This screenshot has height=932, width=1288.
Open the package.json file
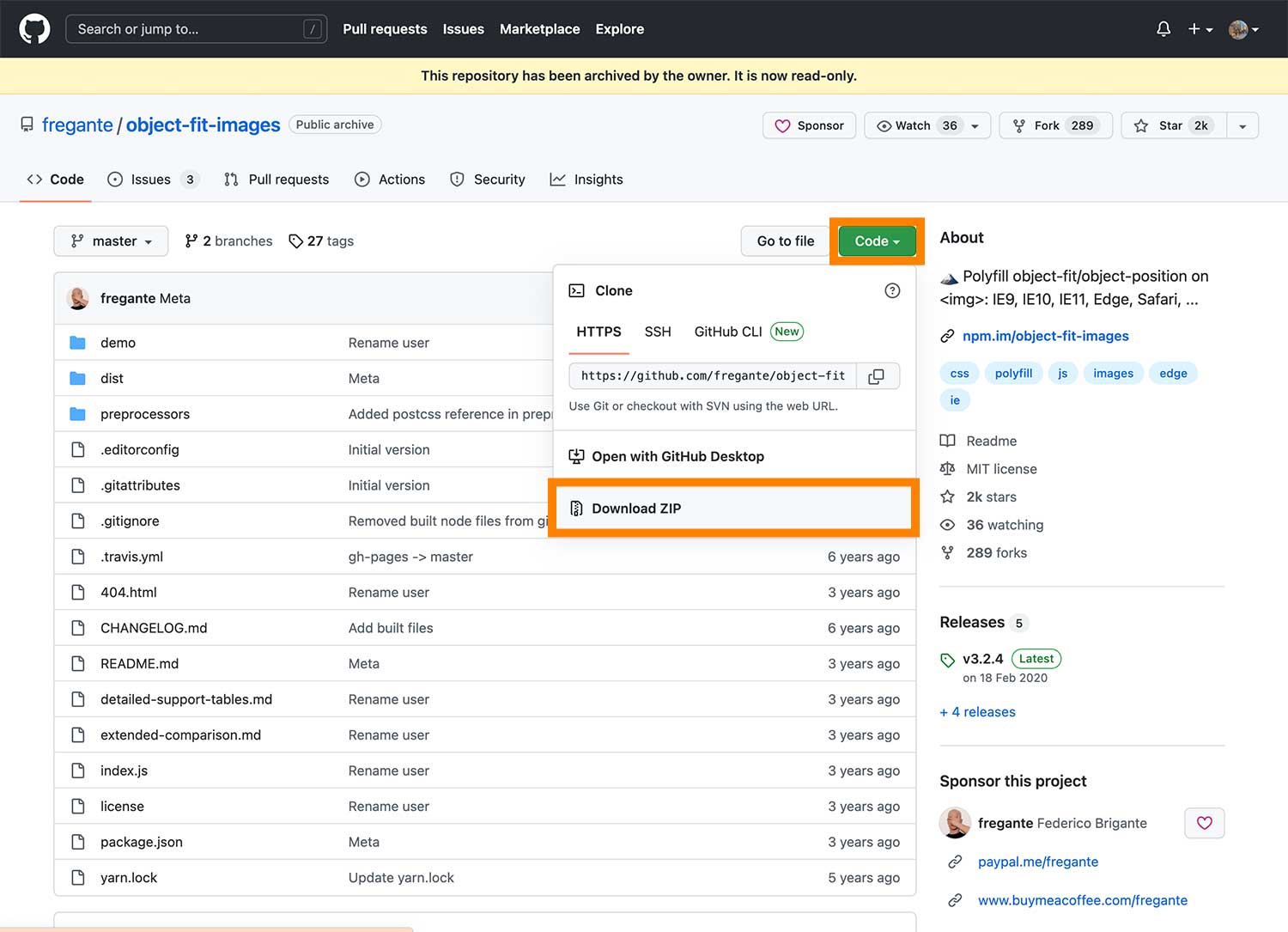pyautogui.click(x=142, y=842)
